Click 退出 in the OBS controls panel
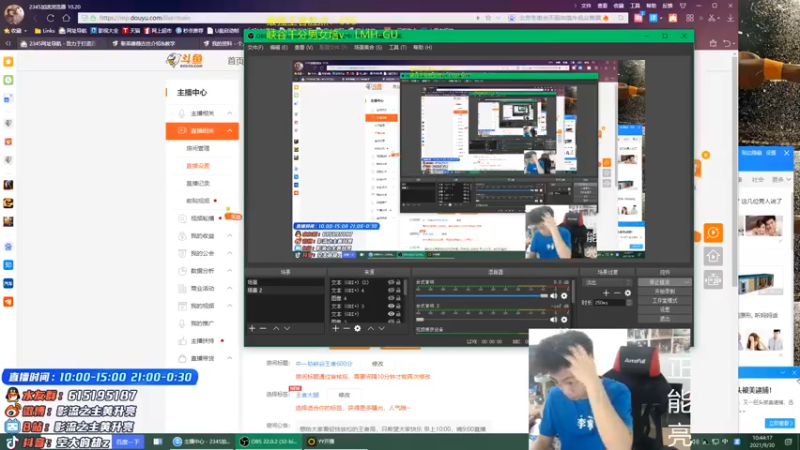Image resolution: width=800 pixels, height=450 pixels. 664,319
